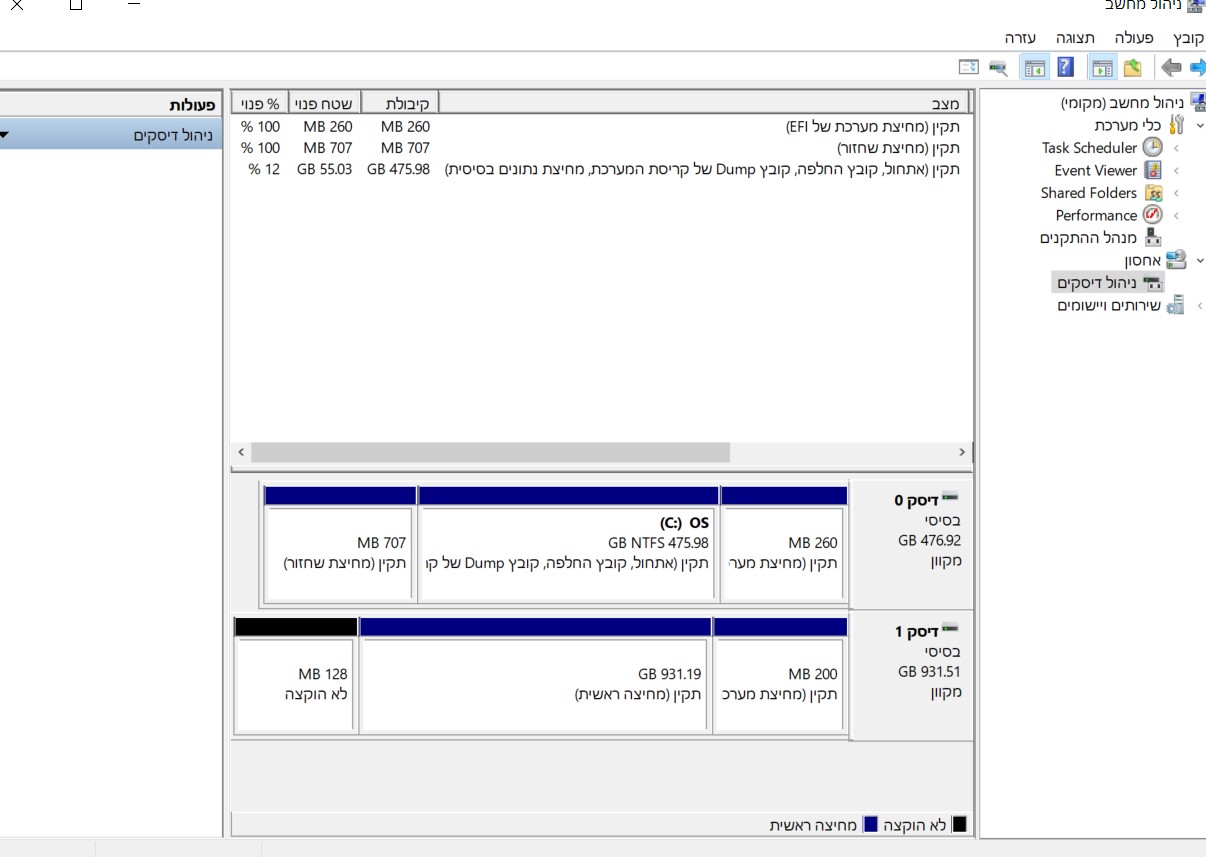
Task: Click the drive with magnifier toolbar icon
Action: tap(998, 68)
